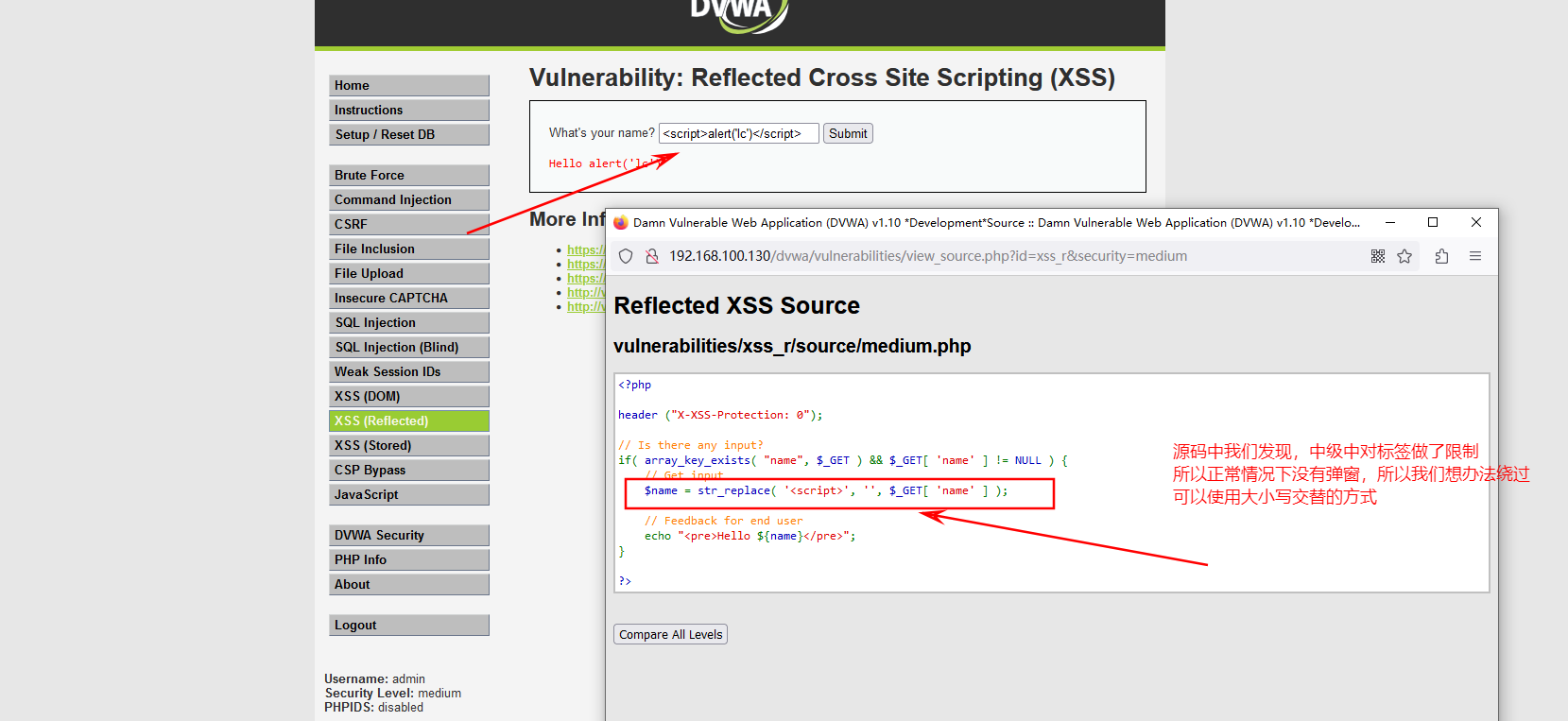The height and width of the screenshot is (721, 1568).
Task: Open the Insecure CAPTCHA page
Action: [x=409, y=298]
